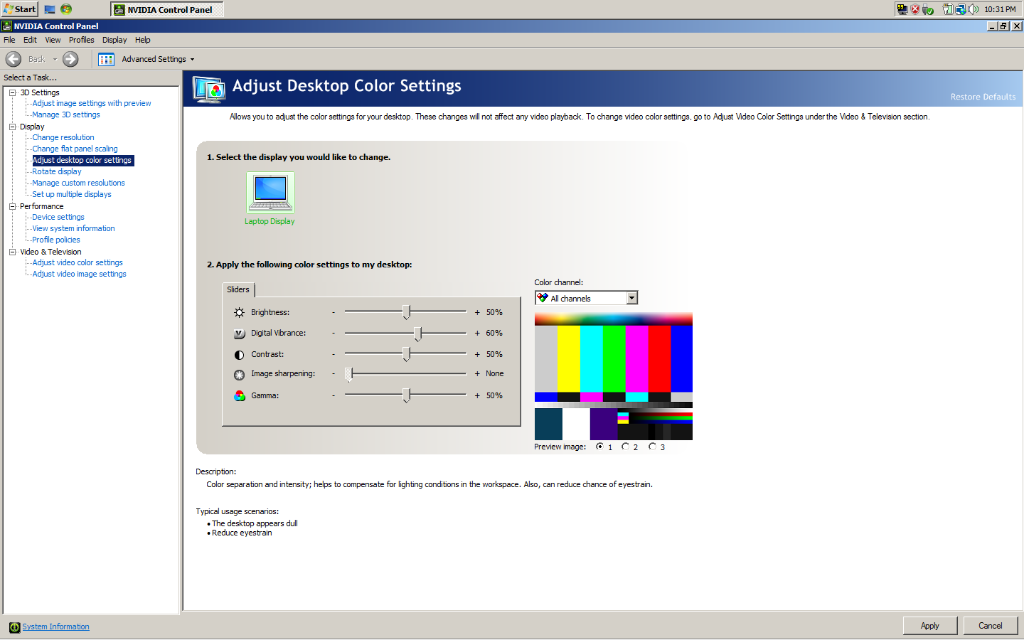Viewport: 1024px width, 640px height.
Task: Click the Brightness plus increase sign
Action: [x=477, y=313]
